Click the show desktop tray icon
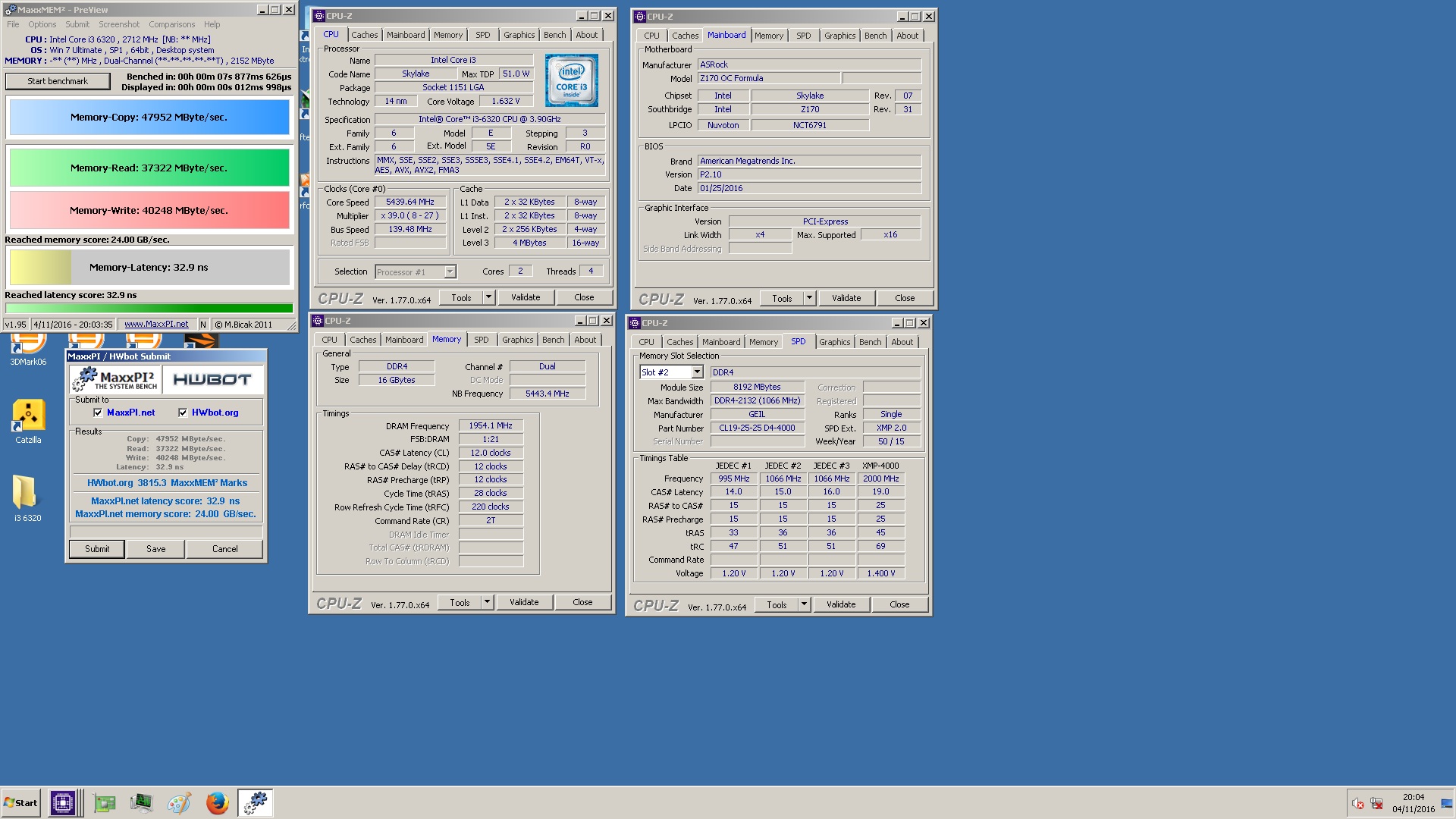This screenshot has width=1456, height=819. pyautogui.click(x=1447, y=803)
